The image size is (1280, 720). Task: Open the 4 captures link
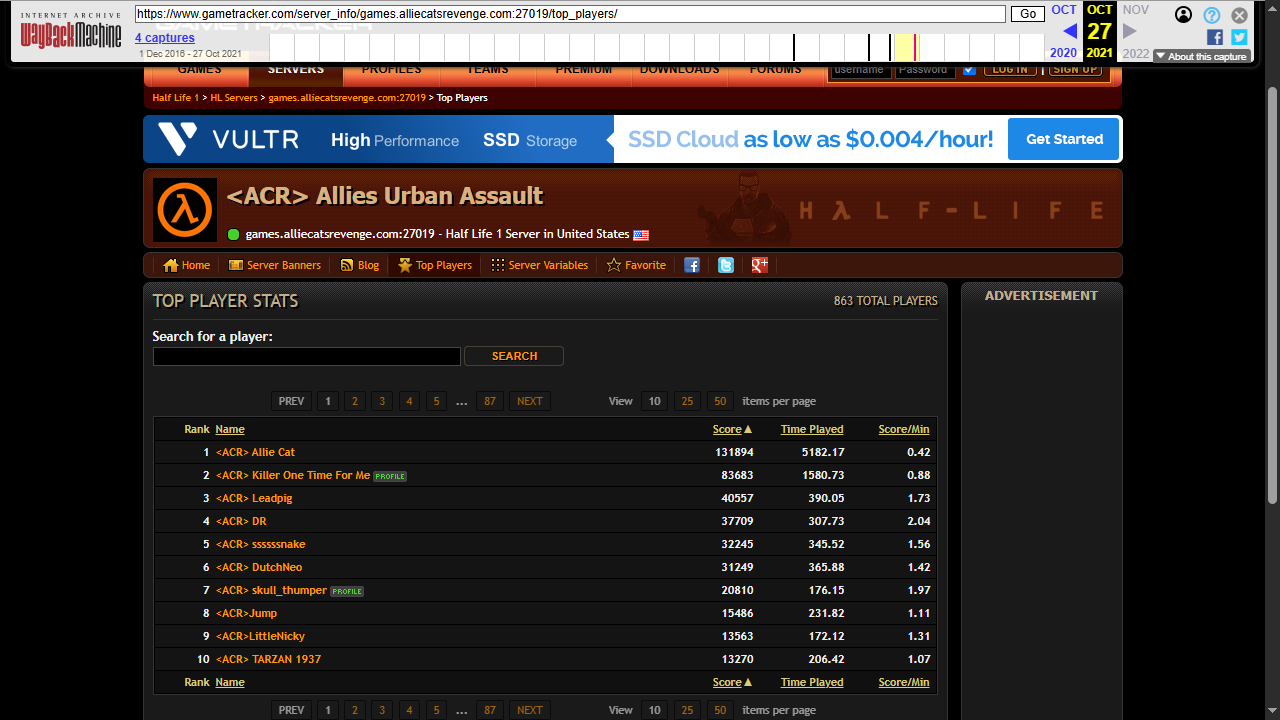coord(165,38)
